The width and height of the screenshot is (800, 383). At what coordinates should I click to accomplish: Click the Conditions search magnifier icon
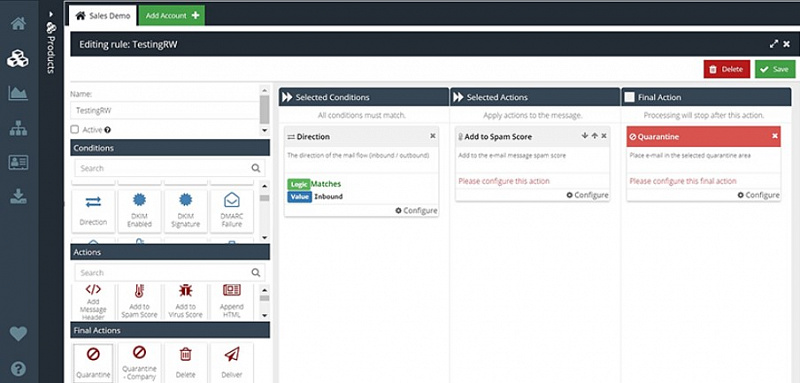(x=256, y=168)
